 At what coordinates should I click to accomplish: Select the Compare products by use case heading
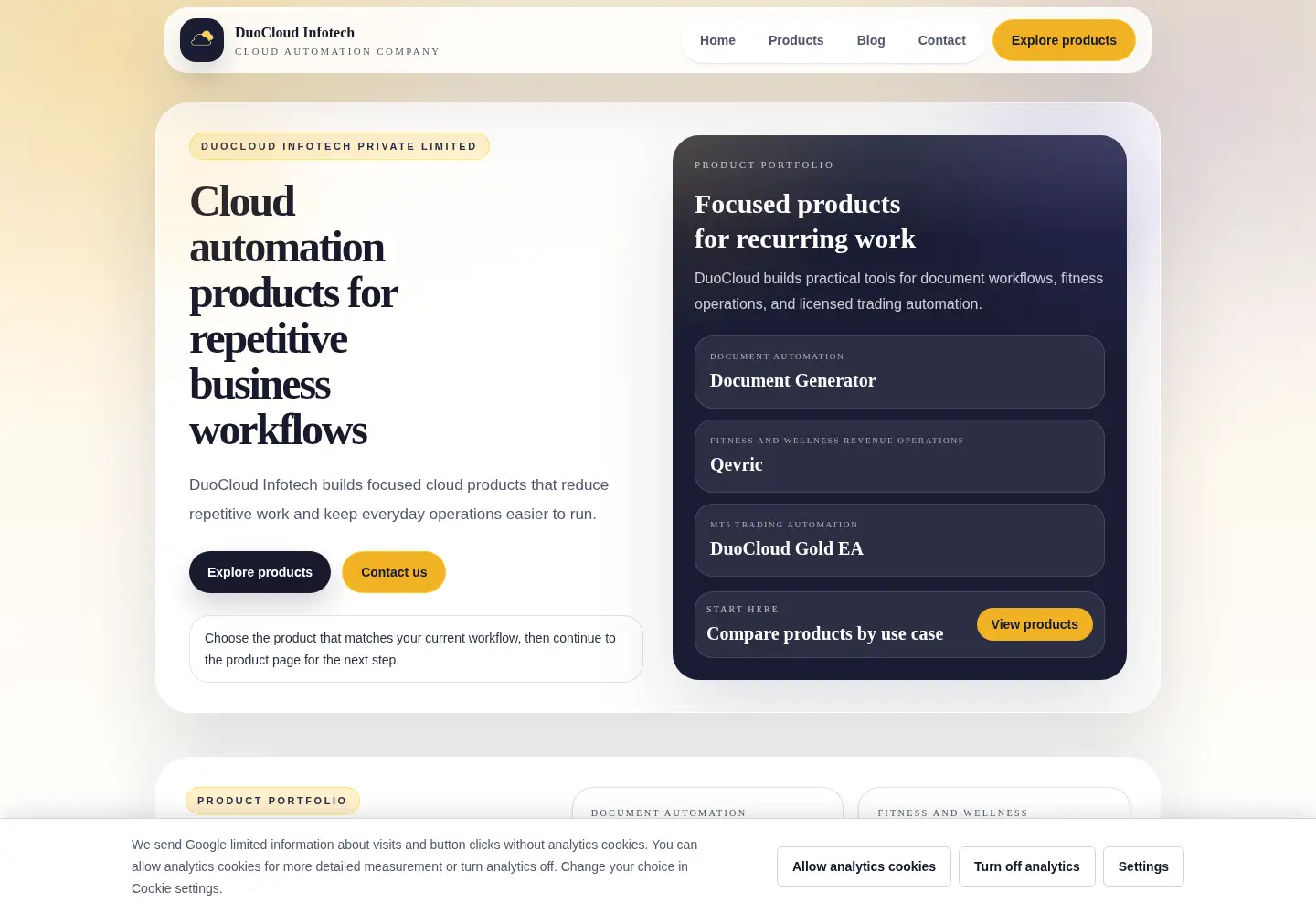(824, 633)
